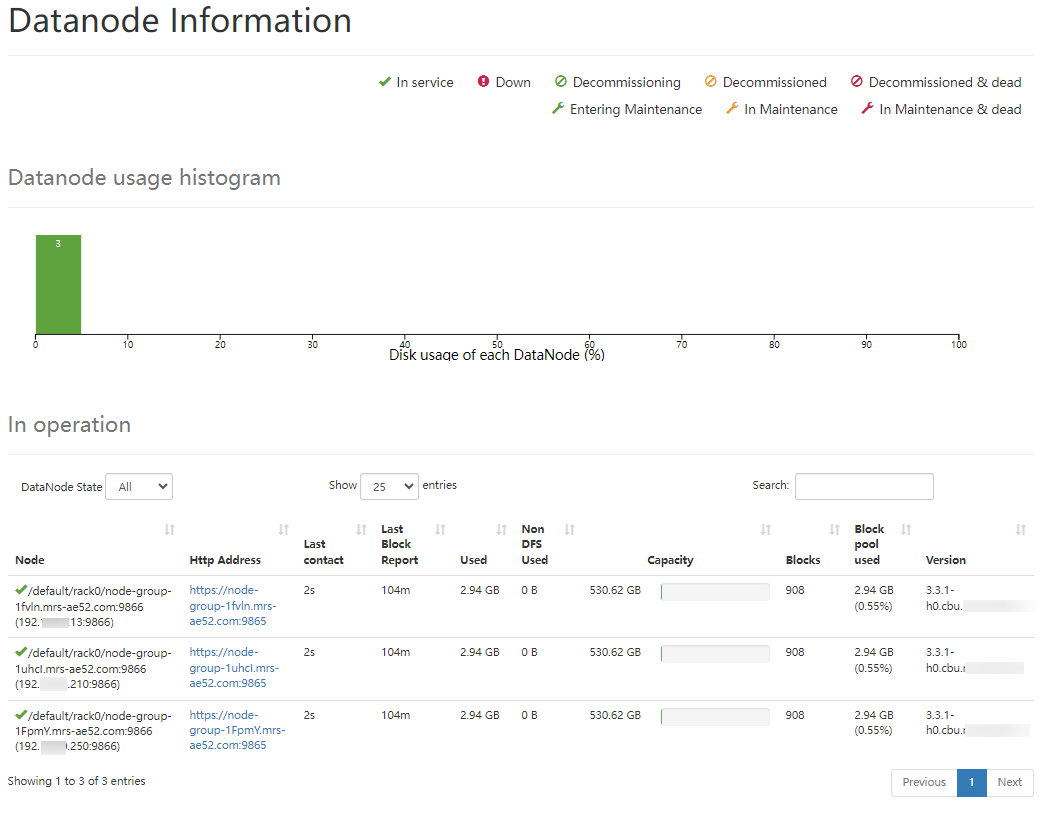Click the Capacity column header text

tap(670, 560)
